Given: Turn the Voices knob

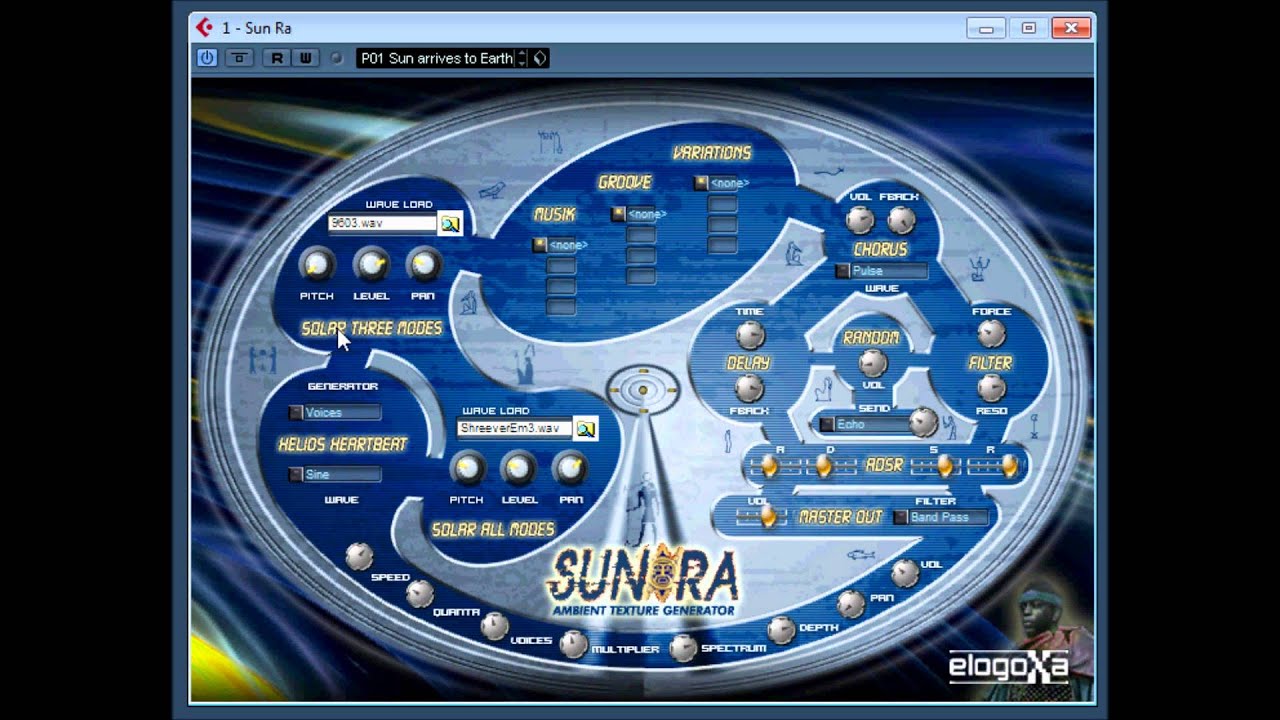Looking at the screenshot, I should pyautogui.click(x=494, y=627).
